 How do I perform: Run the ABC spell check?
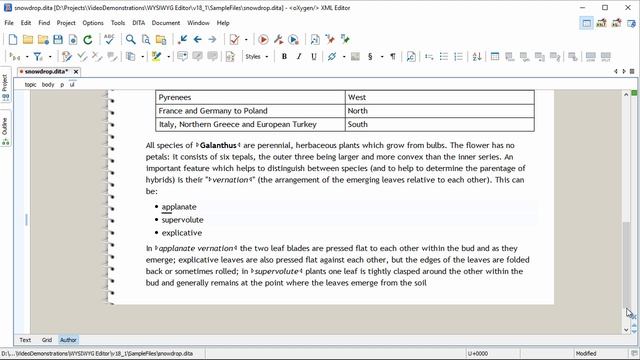click(109, 40)
